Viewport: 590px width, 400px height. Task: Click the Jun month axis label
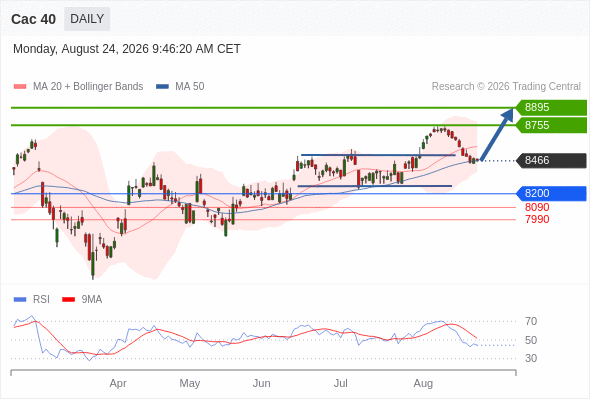click(x=262, y=383)
